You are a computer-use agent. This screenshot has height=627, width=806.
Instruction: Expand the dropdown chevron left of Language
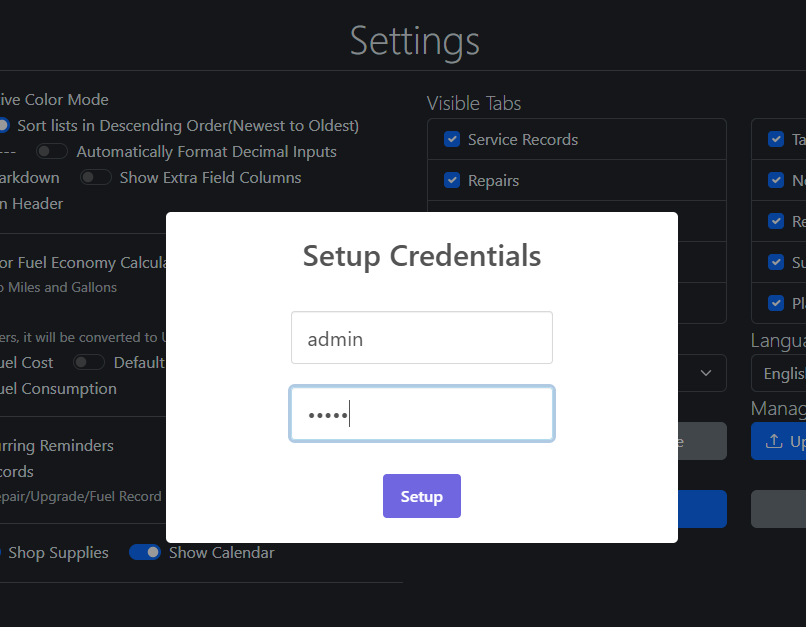706,373
